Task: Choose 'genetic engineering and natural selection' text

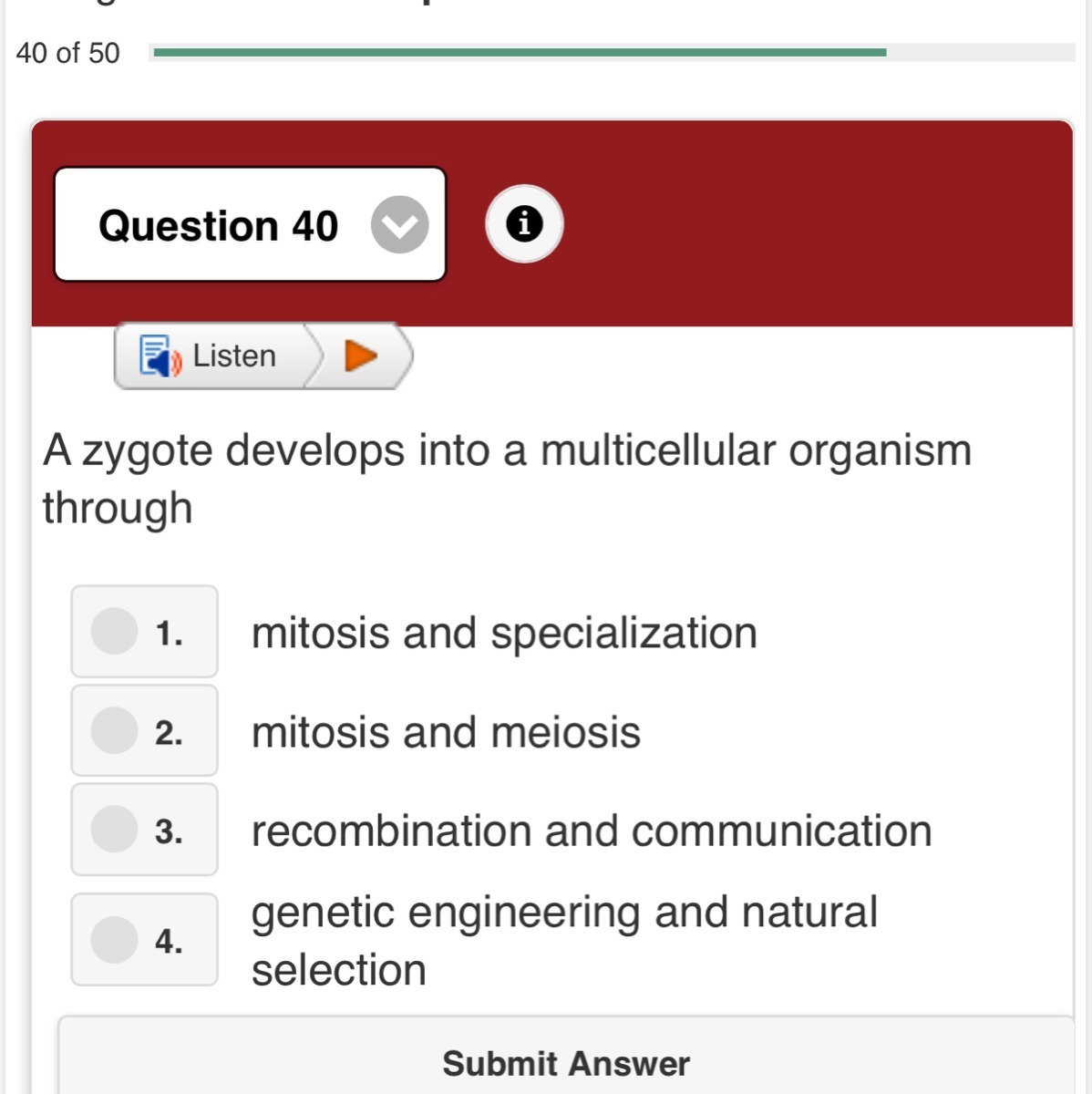Action: 563,940
